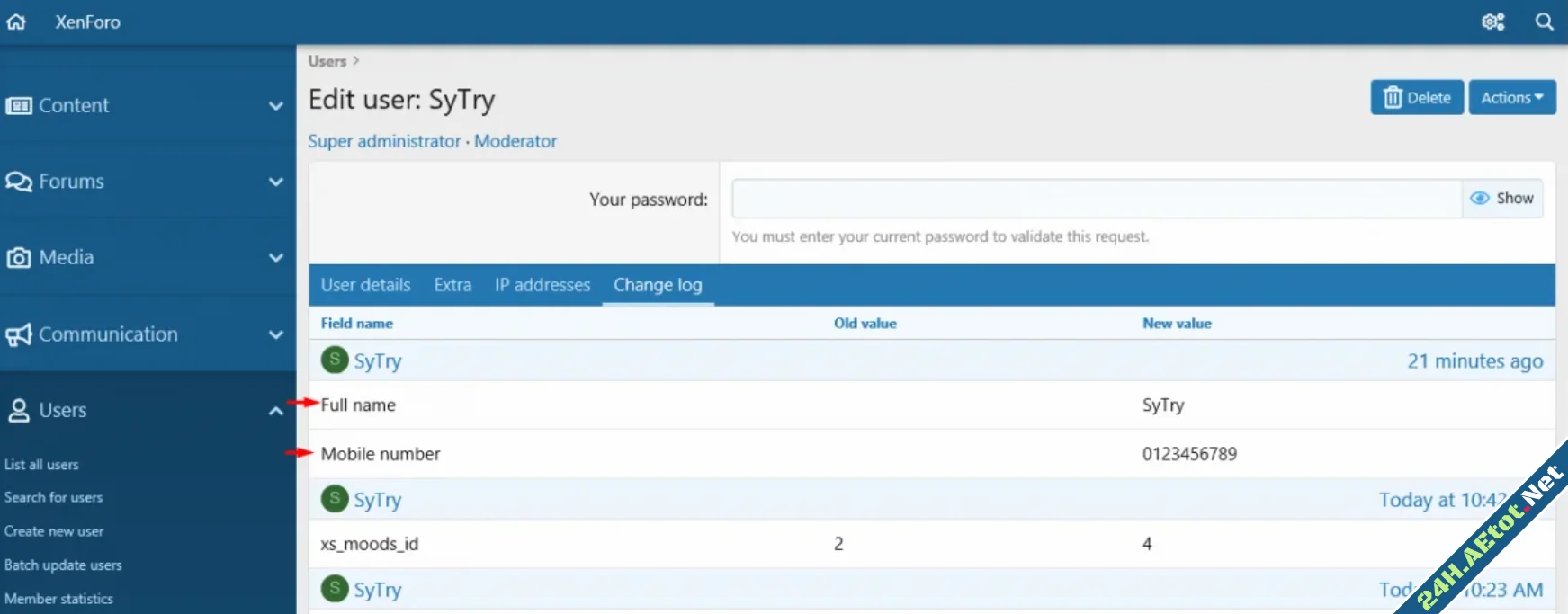The image size is (1568, 614).
Task: Click the Content section icon
Action: [18, 106]
